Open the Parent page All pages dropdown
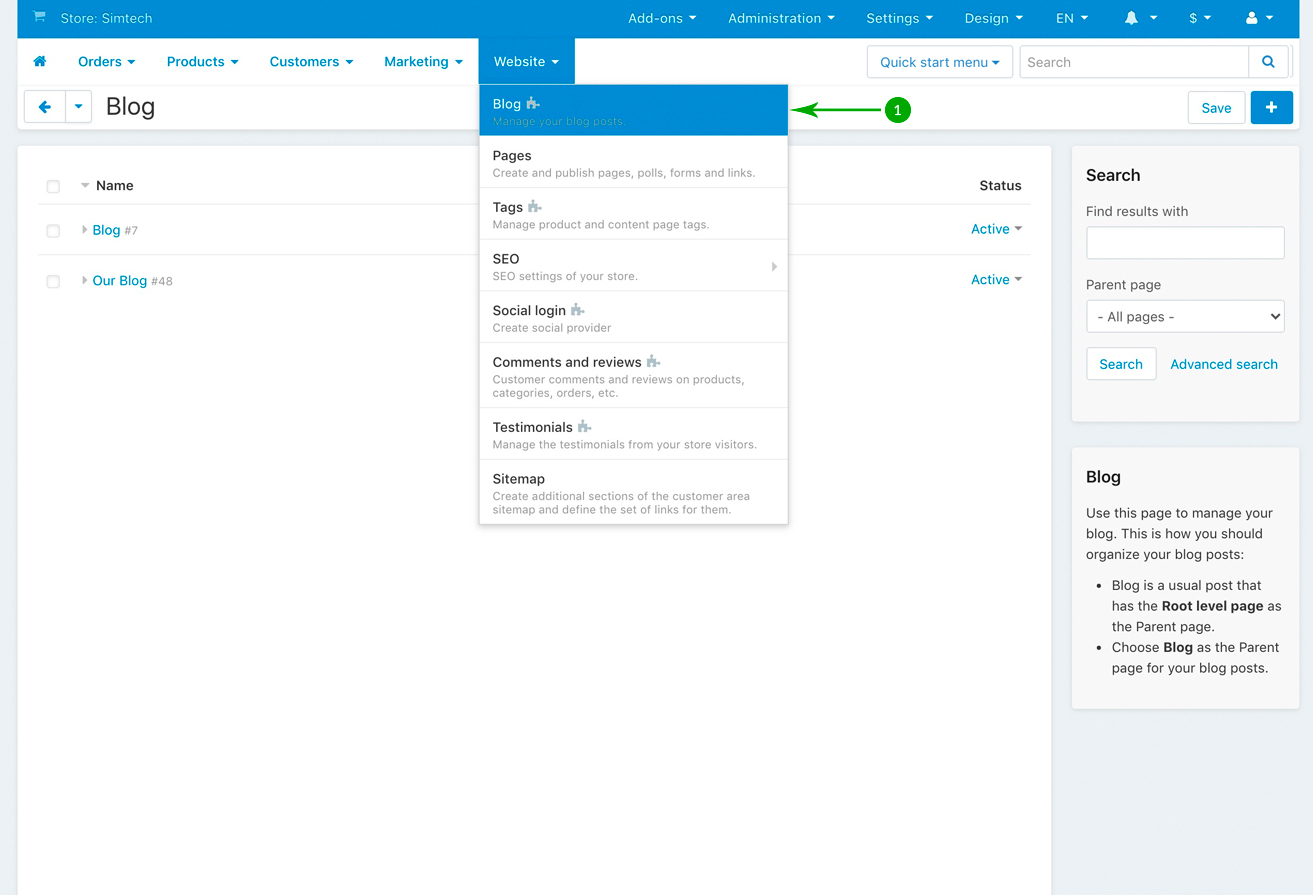 (1185, 317)
